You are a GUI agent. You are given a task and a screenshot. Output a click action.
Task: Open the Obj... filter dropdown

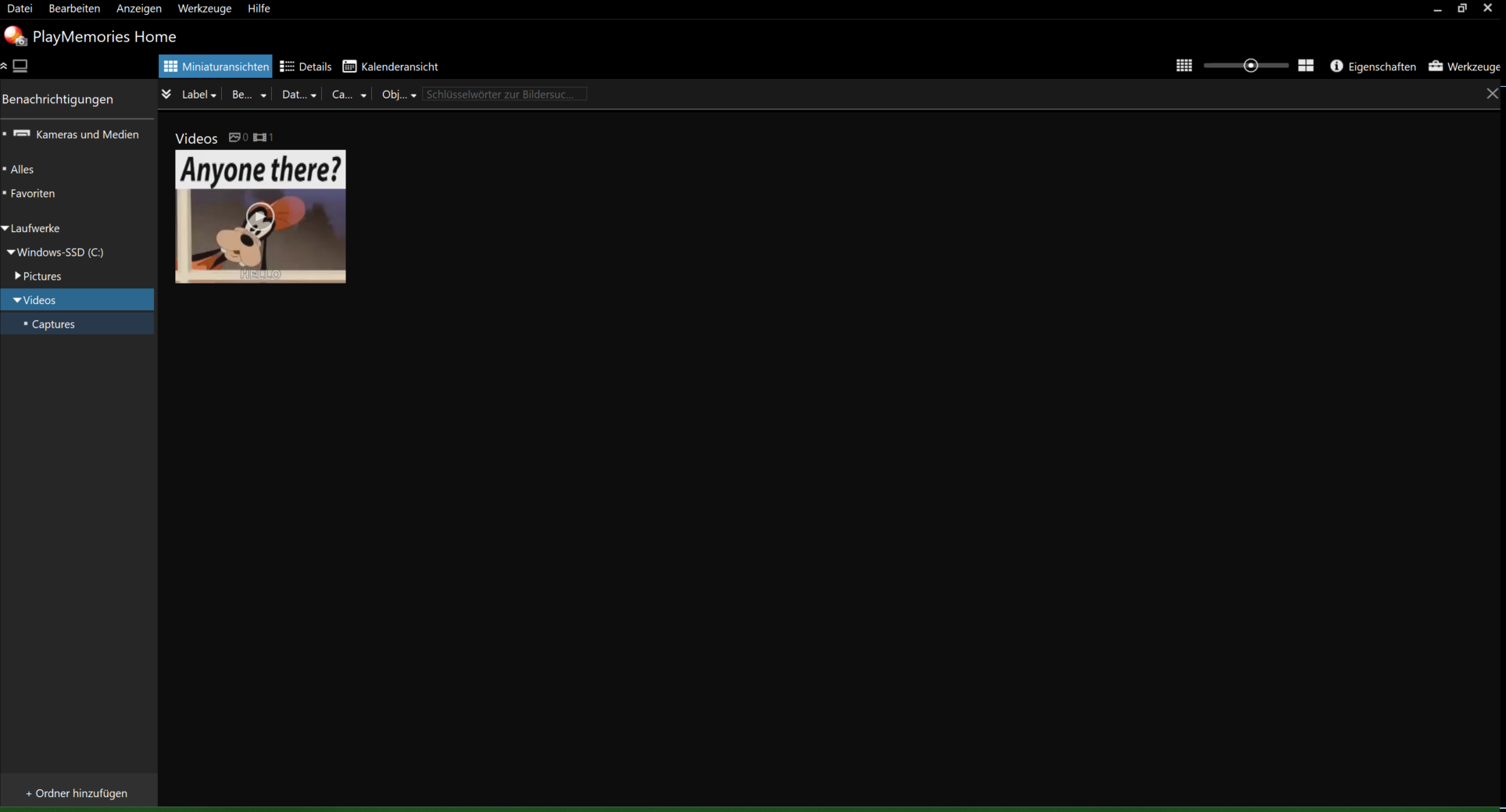399,95
